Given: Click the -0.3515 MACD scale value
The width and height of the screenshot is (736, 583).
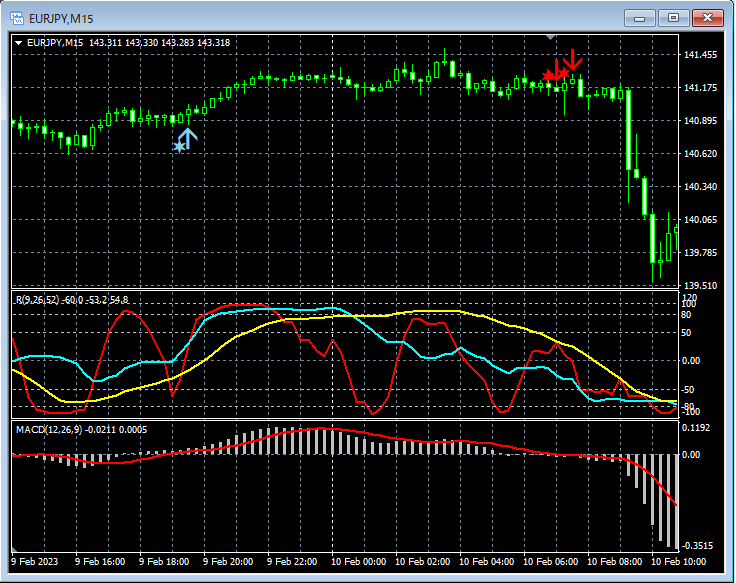Looking at the screenshot, I should click(x=699, y=545).
